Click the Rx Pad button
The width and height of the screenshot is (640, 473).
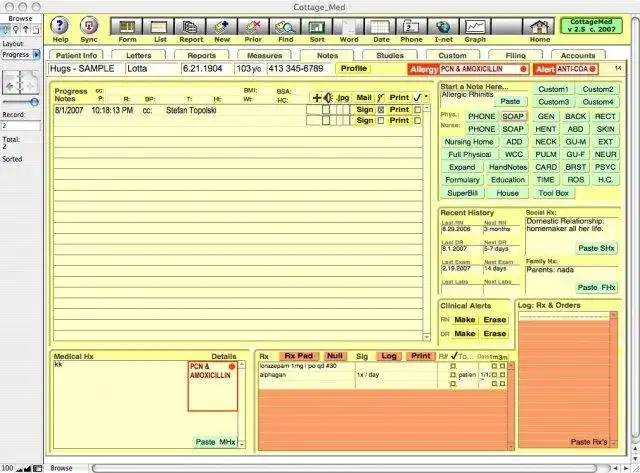click(299, 356)
